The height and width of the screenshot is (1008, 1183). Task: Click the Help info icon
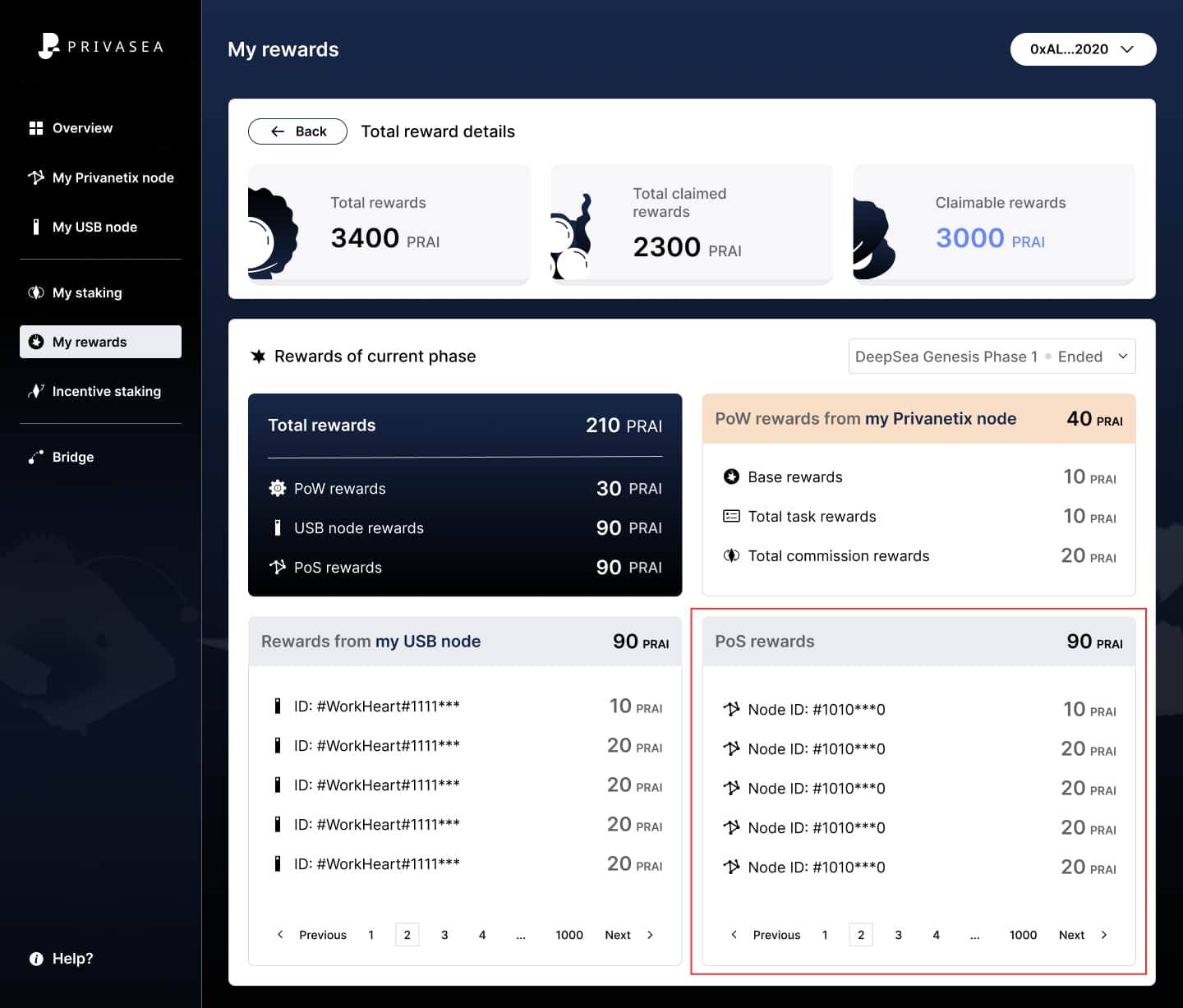coord(36,959)
